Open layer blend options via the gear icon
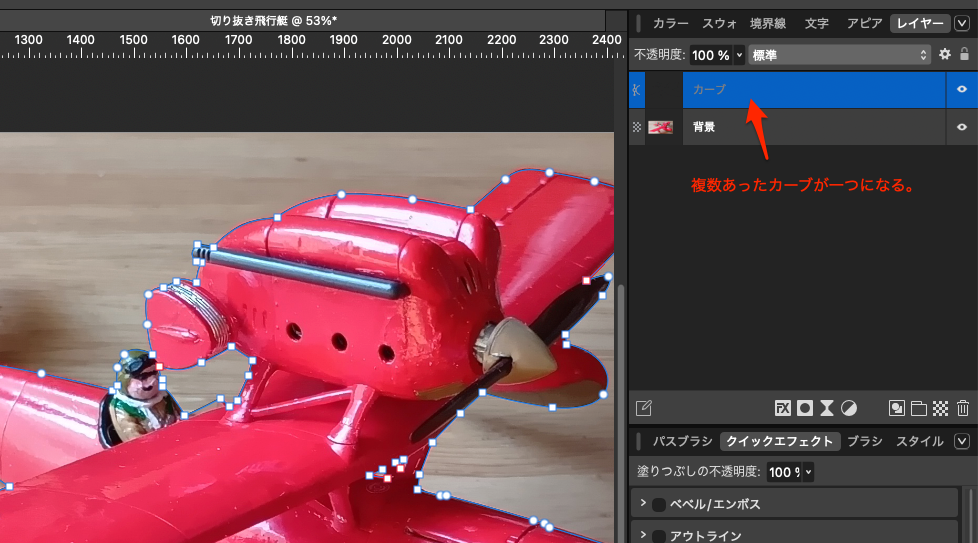Image resolution: width=978 pixels, height=543 pixels. (x=945, y=54)
